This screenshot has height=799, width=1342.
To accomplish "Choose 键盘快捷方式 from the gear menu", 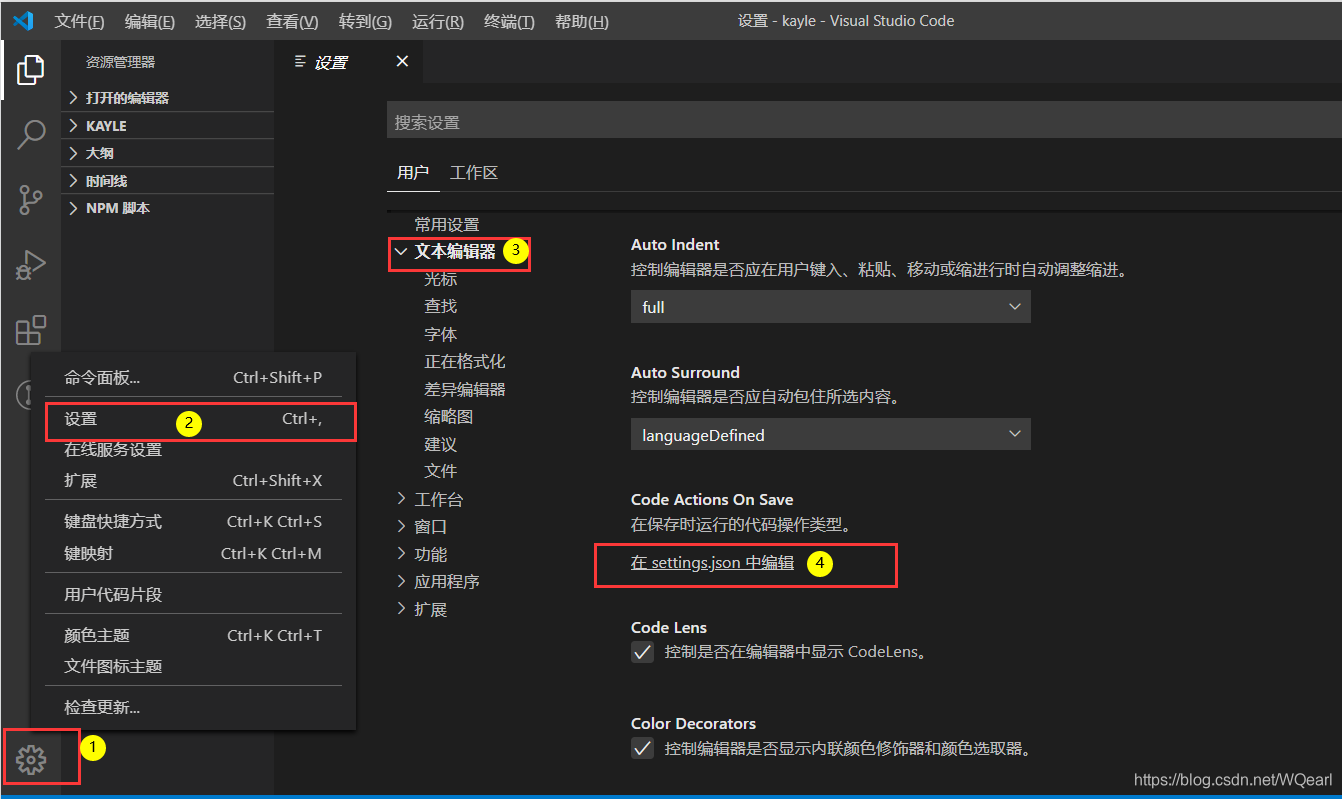I will tap(193, 522).
